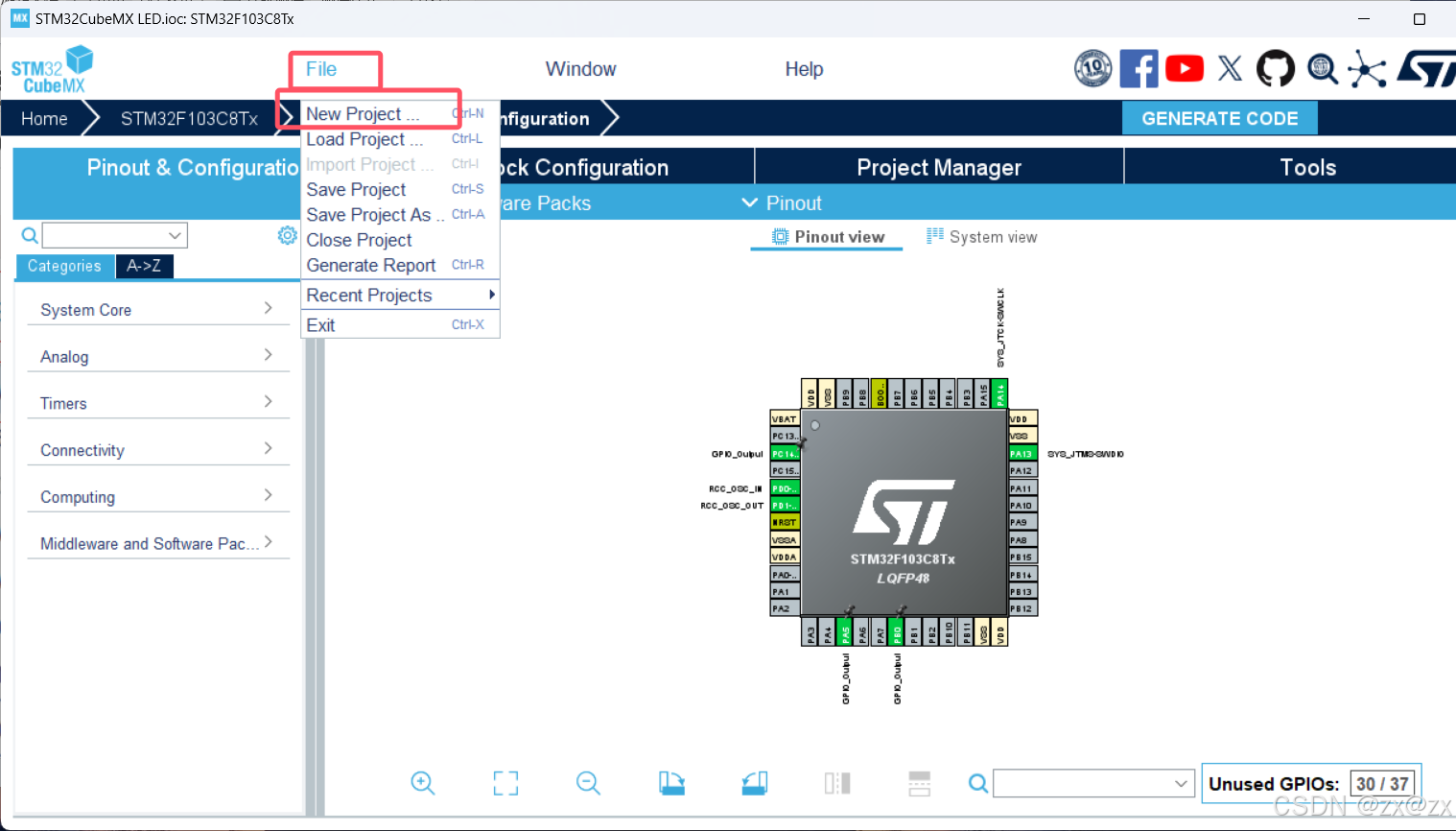Open the X (Twitter) link icon
This screenshot has height=831, width=1456.
(x=1230, y=68)
